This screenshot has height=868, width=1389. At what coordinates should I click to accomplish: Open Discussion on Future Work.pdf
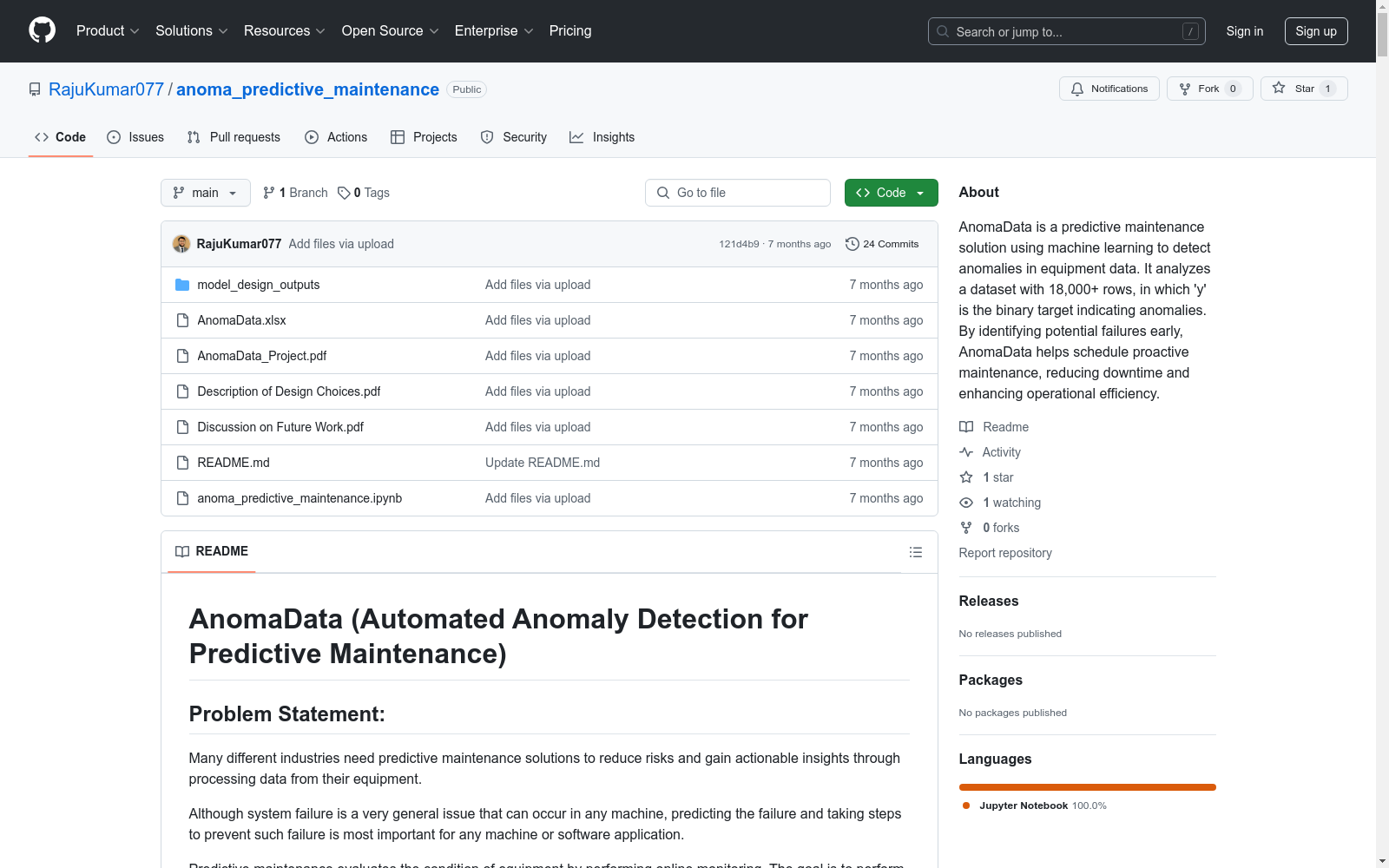[280, 427]
